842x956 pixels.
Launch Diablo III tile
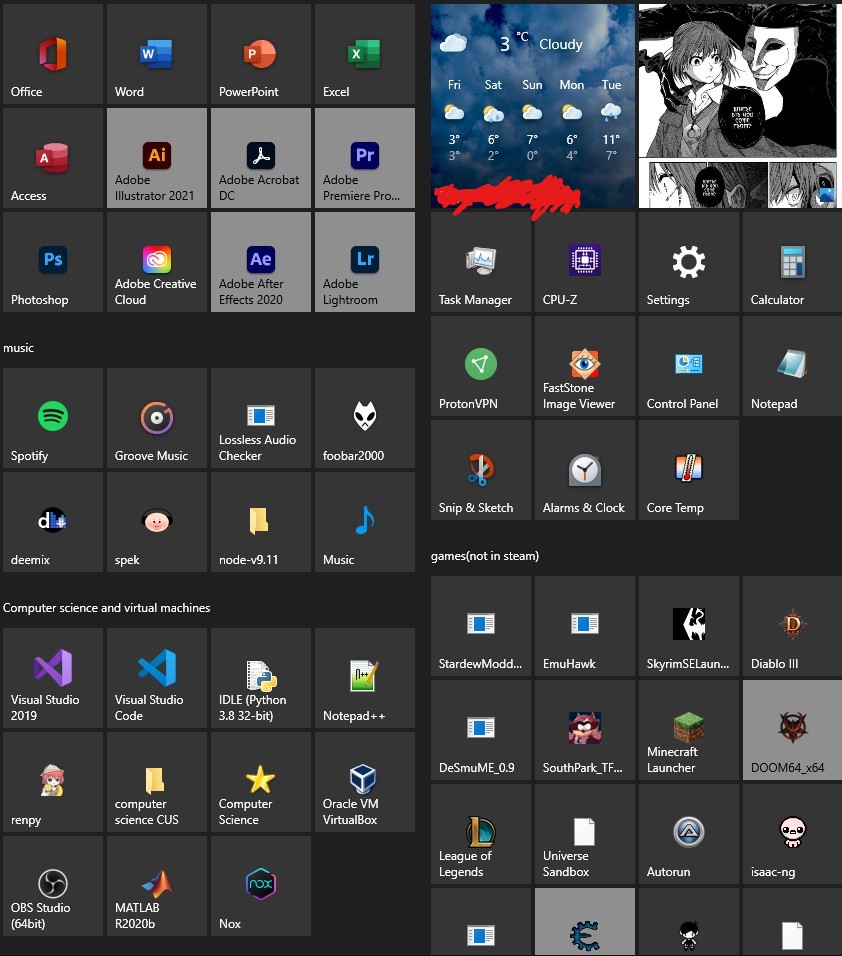click(793, 626)
